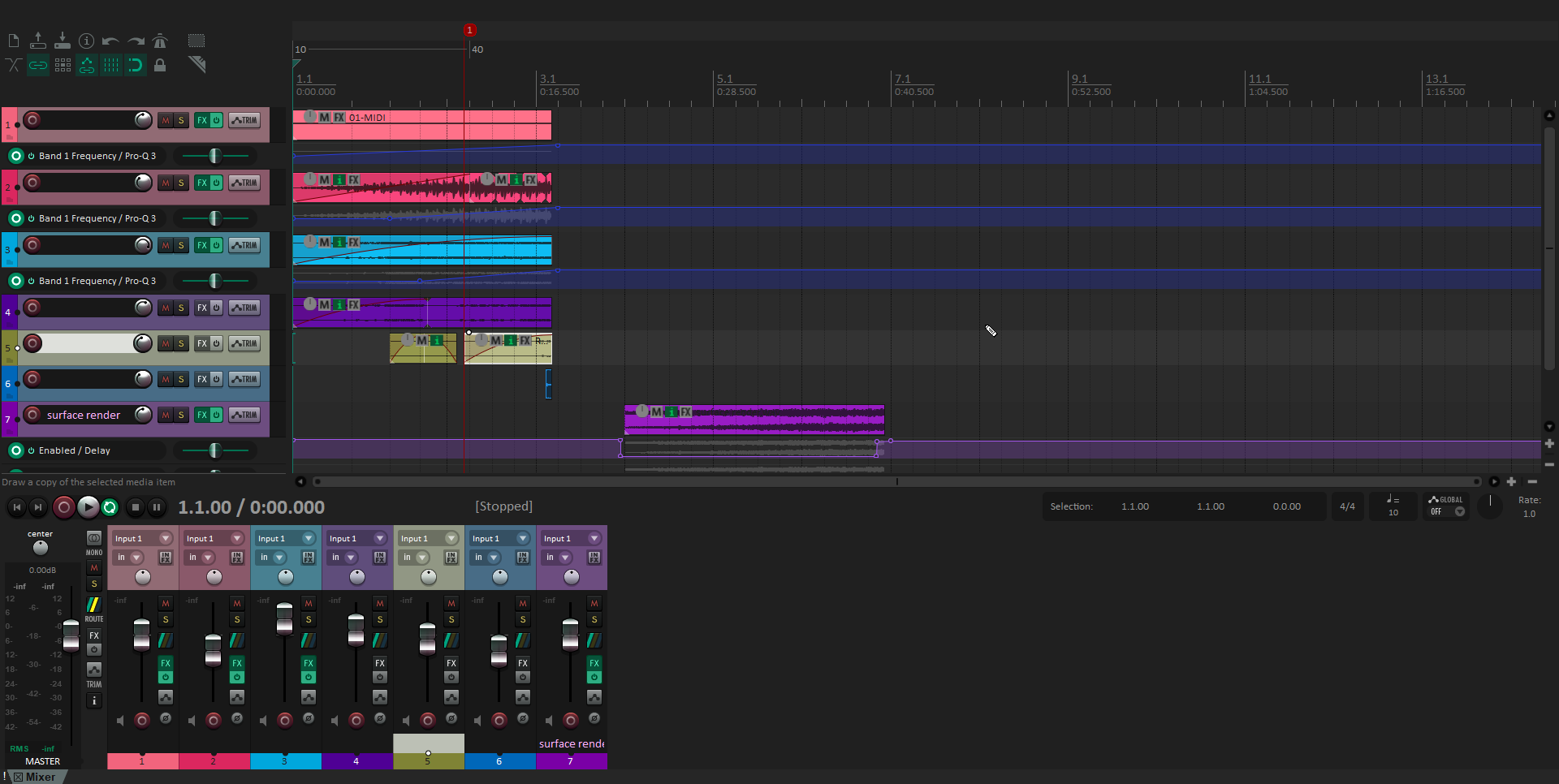Toggle grid lines icon in toolbar

pos(111,65)
